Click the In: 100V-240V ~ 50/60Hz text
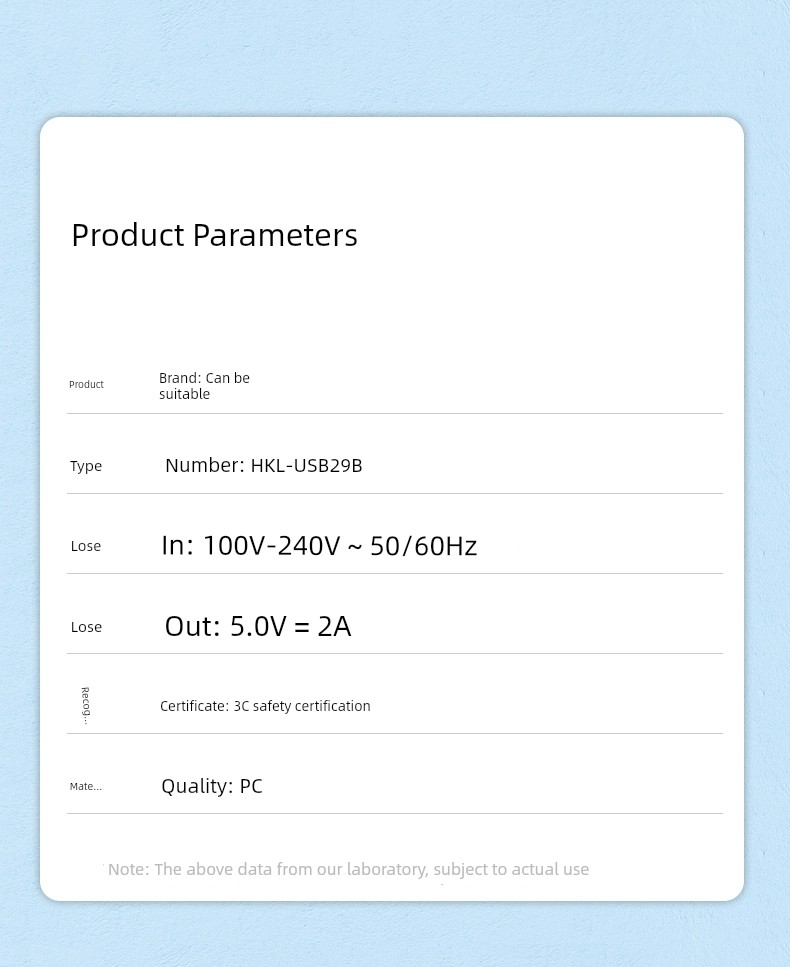This screenshot has height=967, width=790. click(319, 546)
